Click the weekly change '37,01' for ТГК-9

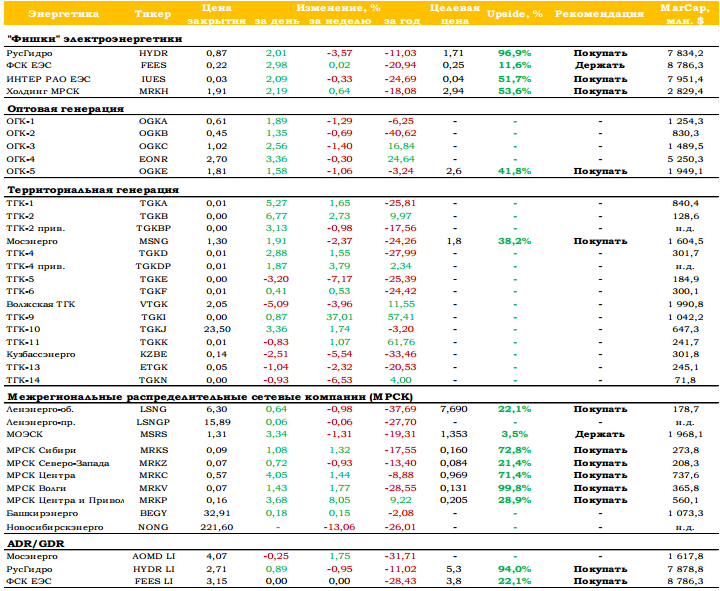339,317
